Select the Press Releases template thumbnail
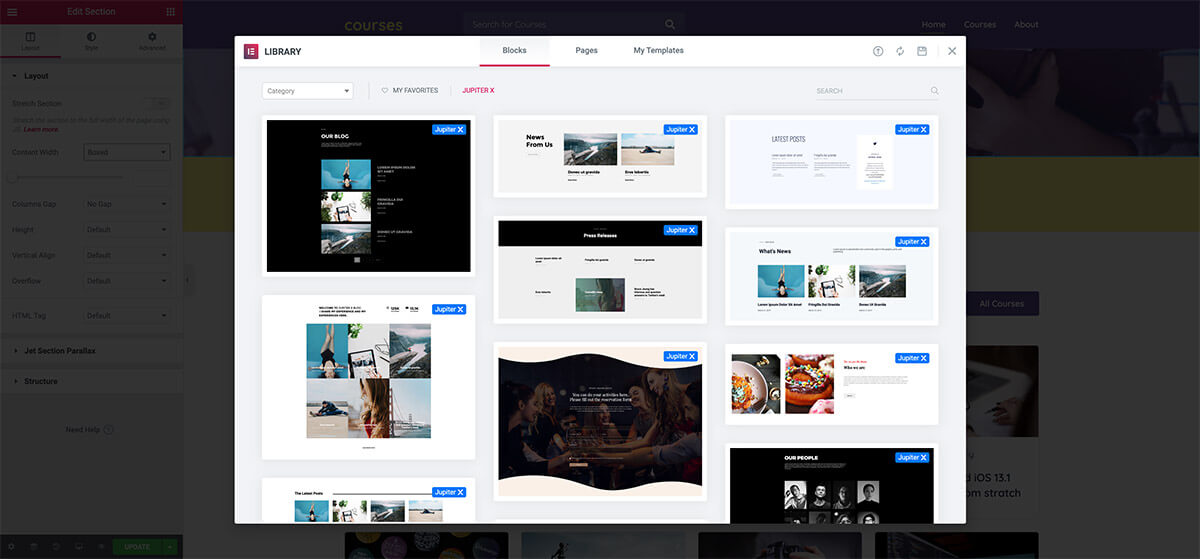 click(600, 271)
